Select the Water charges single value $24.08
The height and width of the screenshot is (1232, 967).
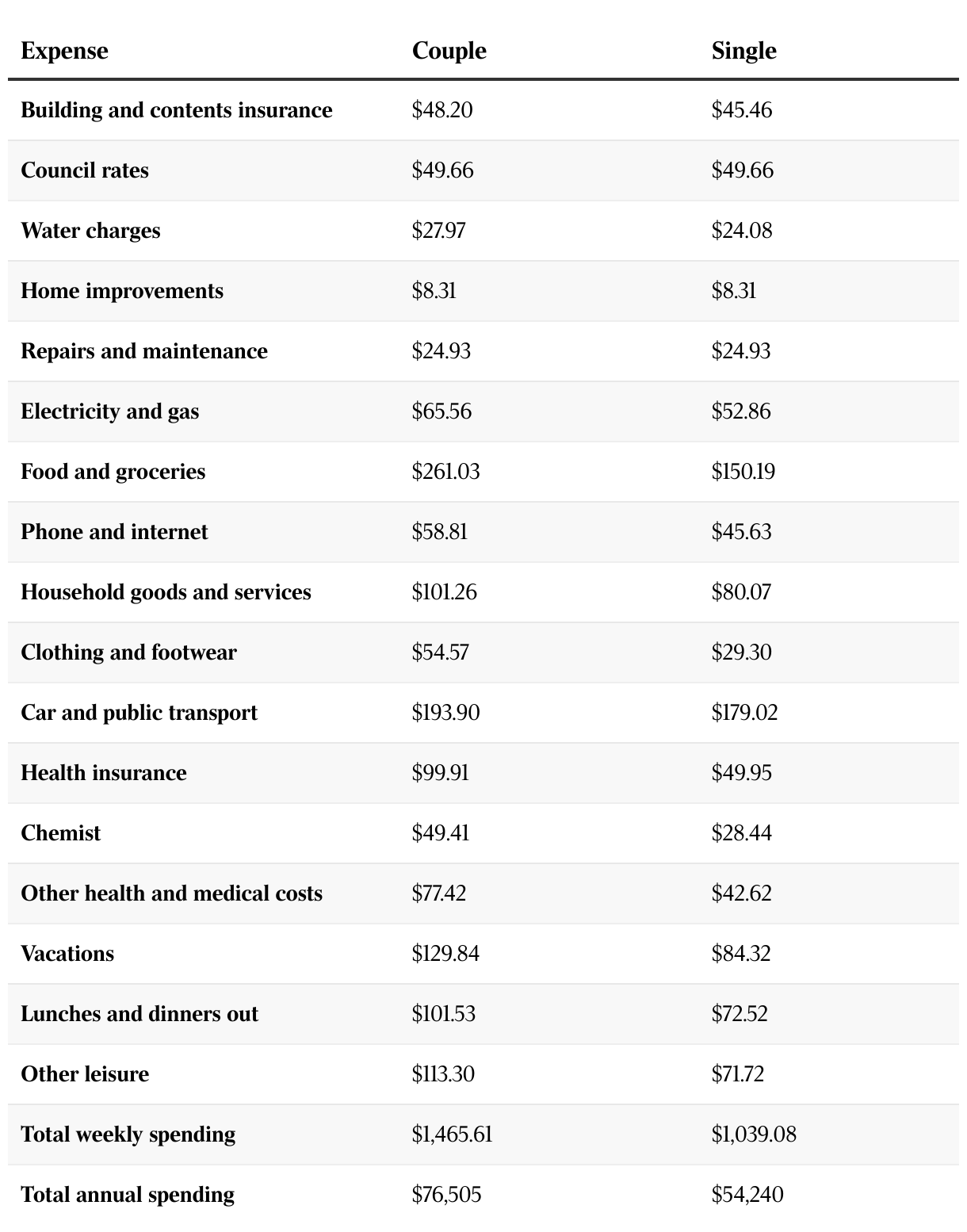click(x=742, y=231)
